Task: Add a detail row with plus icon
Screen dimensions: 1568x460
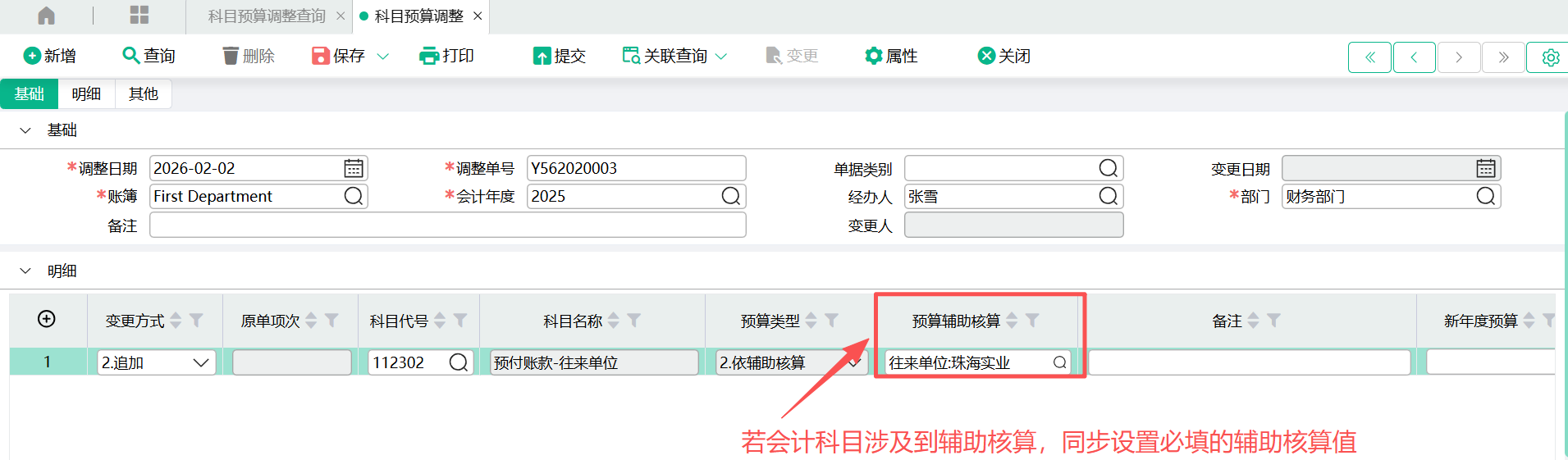Action: pyautogui.click(x=47, y=319)
